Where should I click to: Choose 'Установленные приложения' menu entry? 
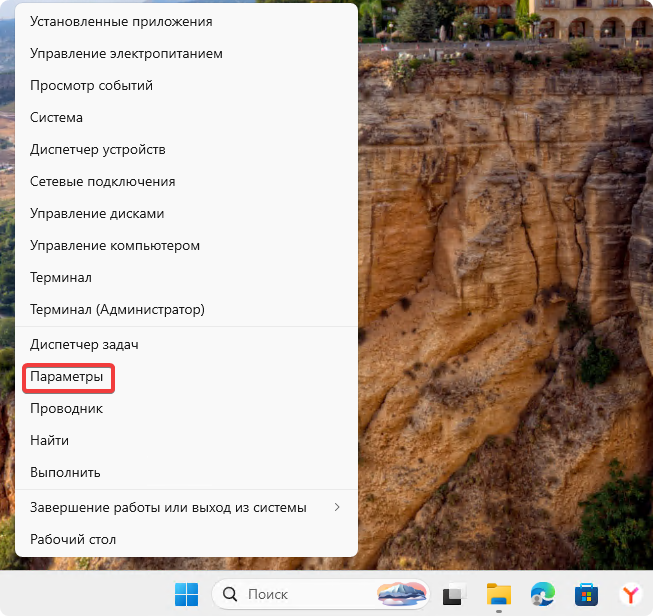click(x=121, y=21)
